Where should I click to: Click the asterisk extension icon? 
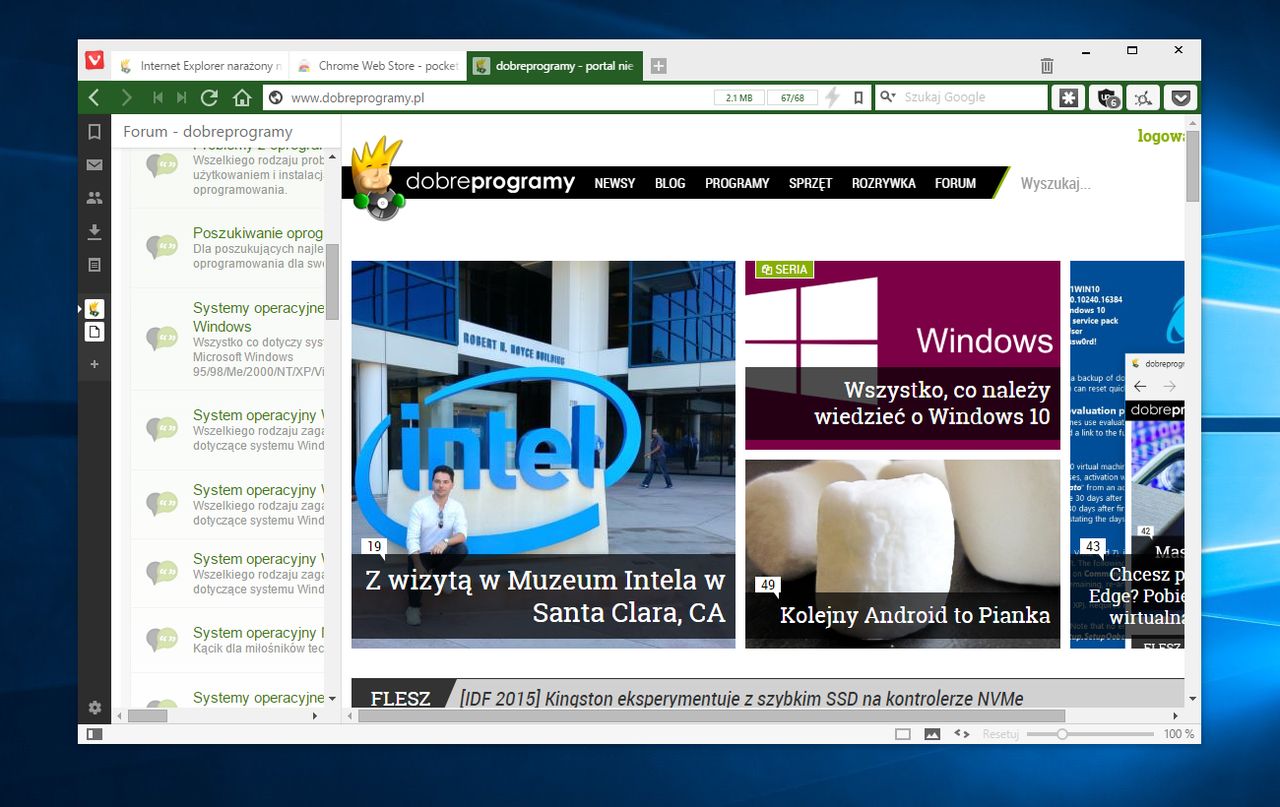coord(1068,97)
